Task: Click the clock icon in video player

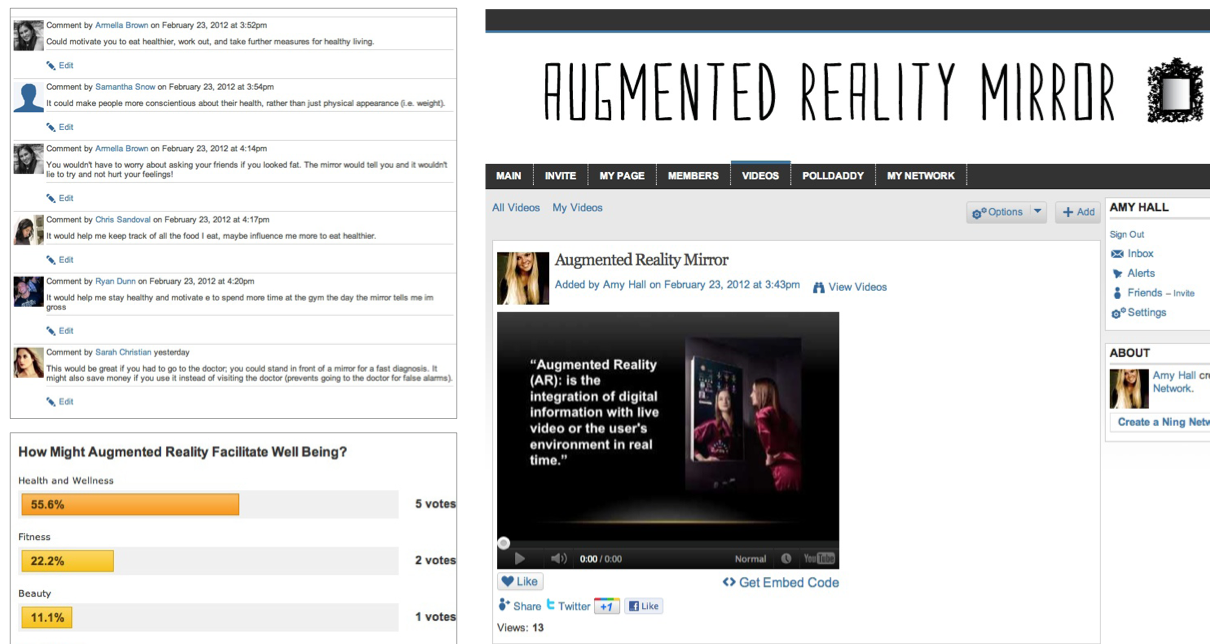Action: [x=786, y=559]
